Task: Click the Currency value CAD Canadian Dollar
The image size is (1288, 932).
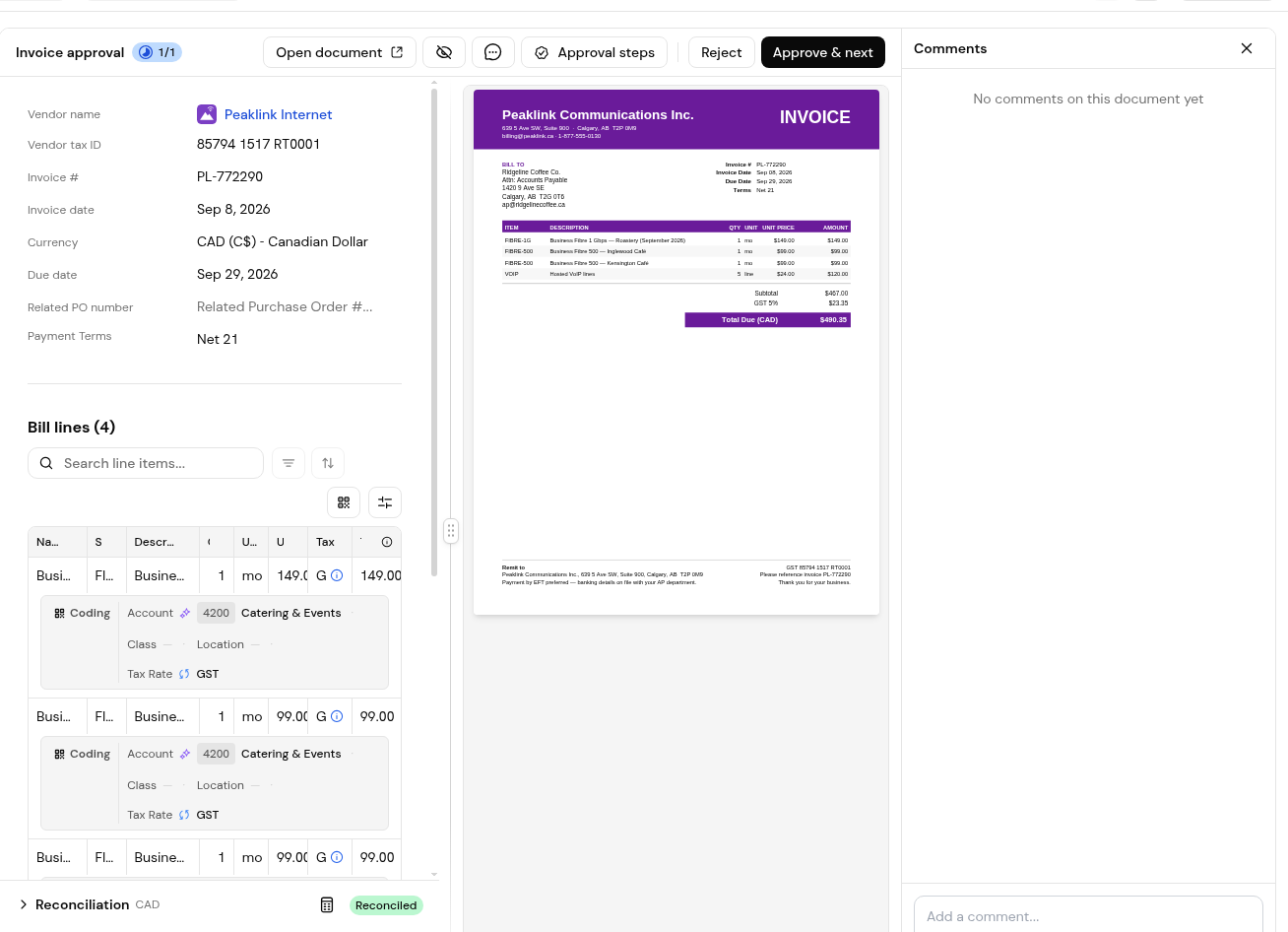Action: (283, 241)
